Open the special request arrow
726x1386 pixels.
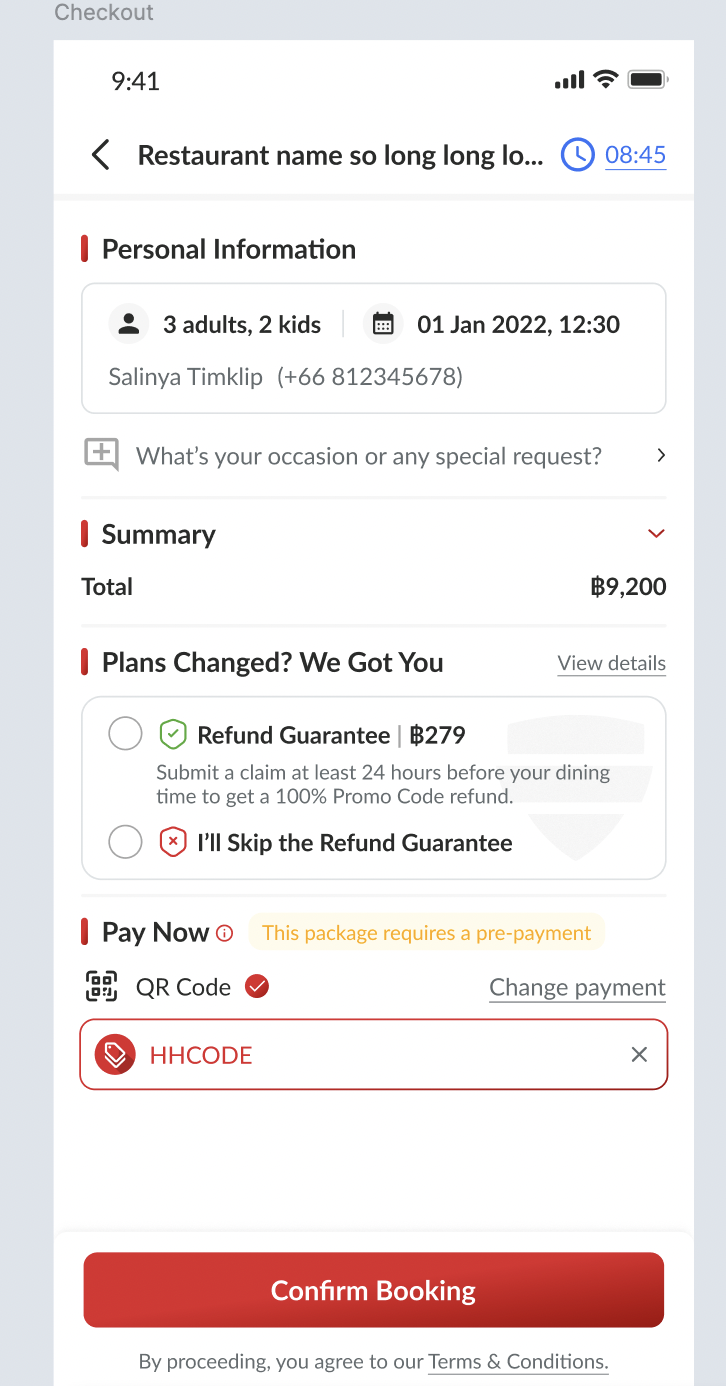(660, 455)
